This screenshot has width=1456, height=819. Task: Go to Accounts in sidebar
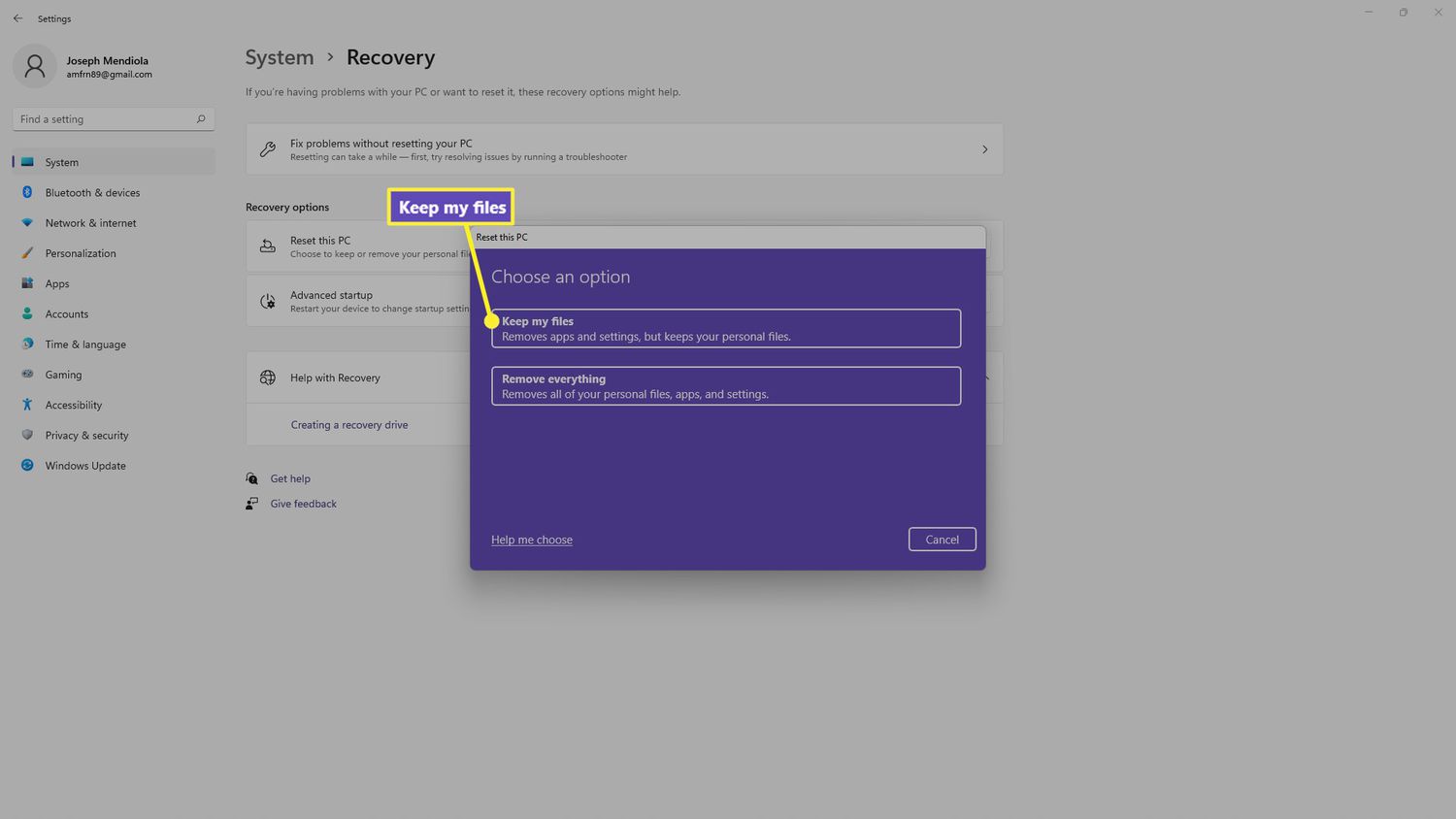click(66, 314)
